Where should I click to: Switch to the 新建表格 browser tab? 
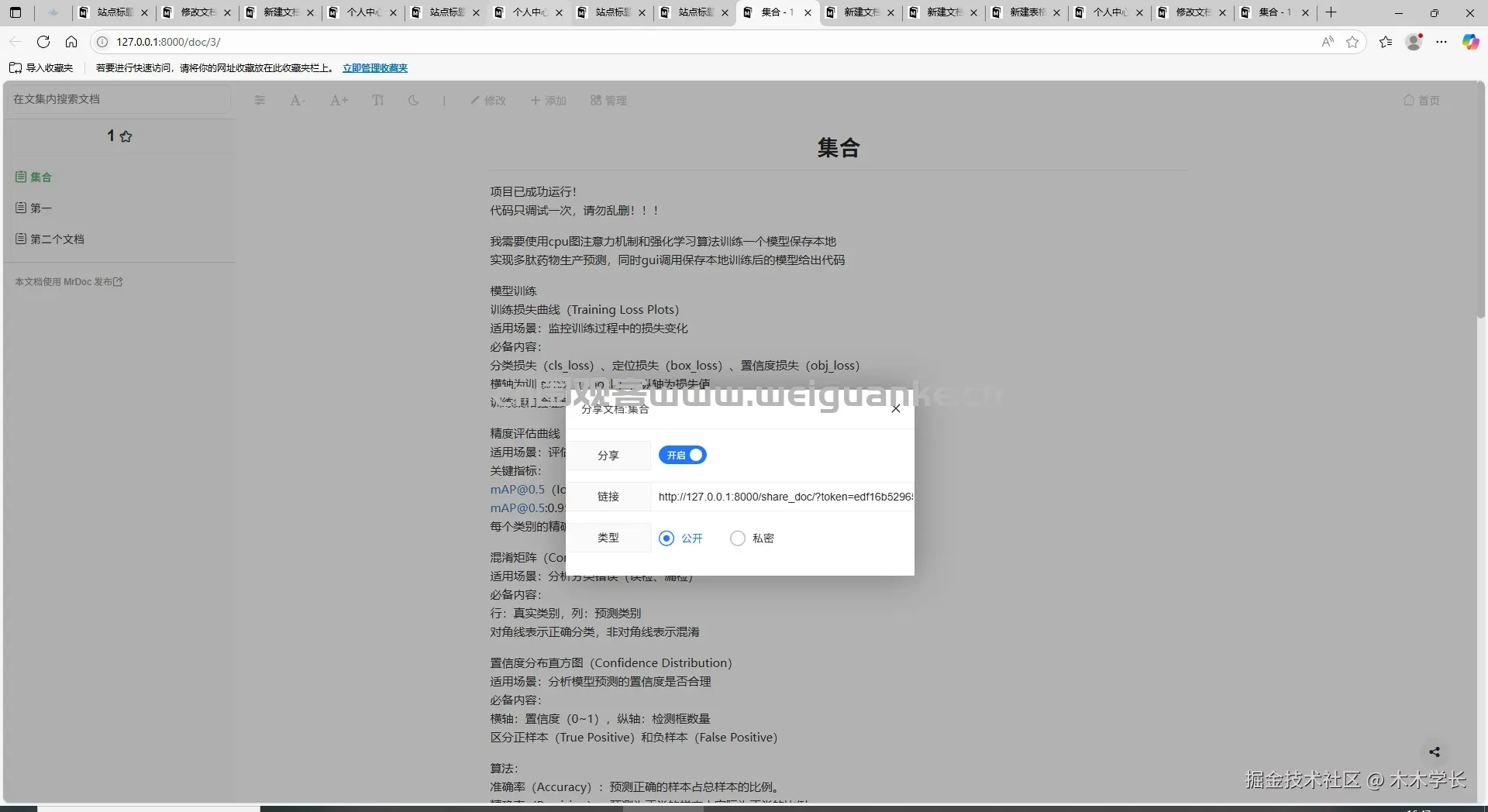1027,12
